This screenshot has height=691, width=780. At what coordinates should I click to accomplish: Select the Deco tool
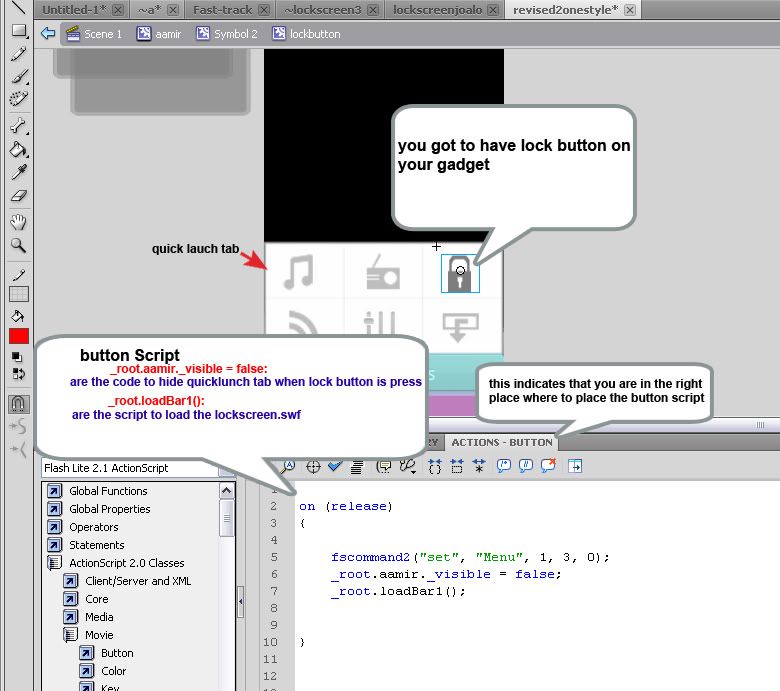tap(19, 99)
